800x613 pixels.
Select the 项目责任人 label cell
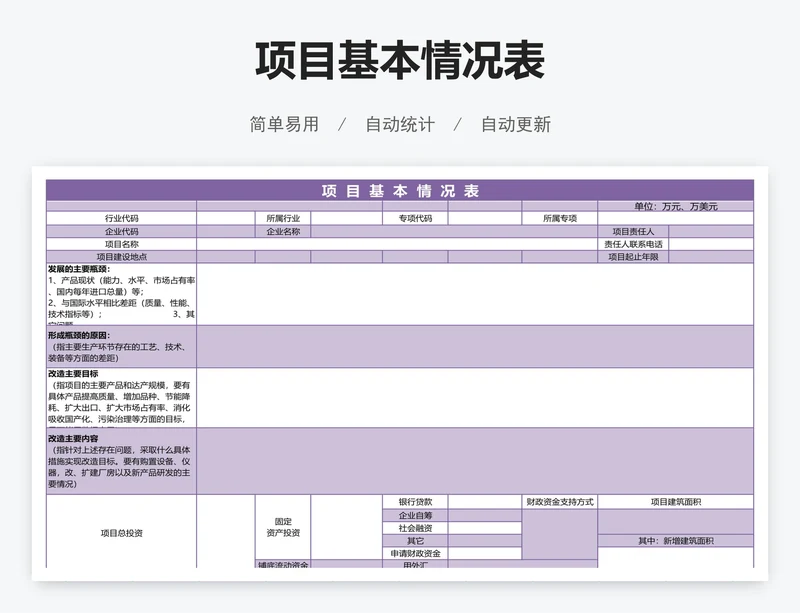pos(633,231)
